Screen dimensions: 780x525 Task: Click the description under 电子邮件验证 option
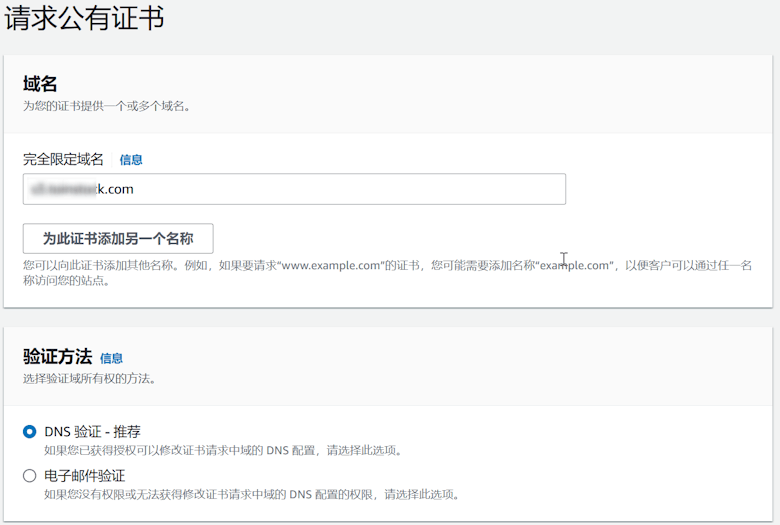pos(252,494)
